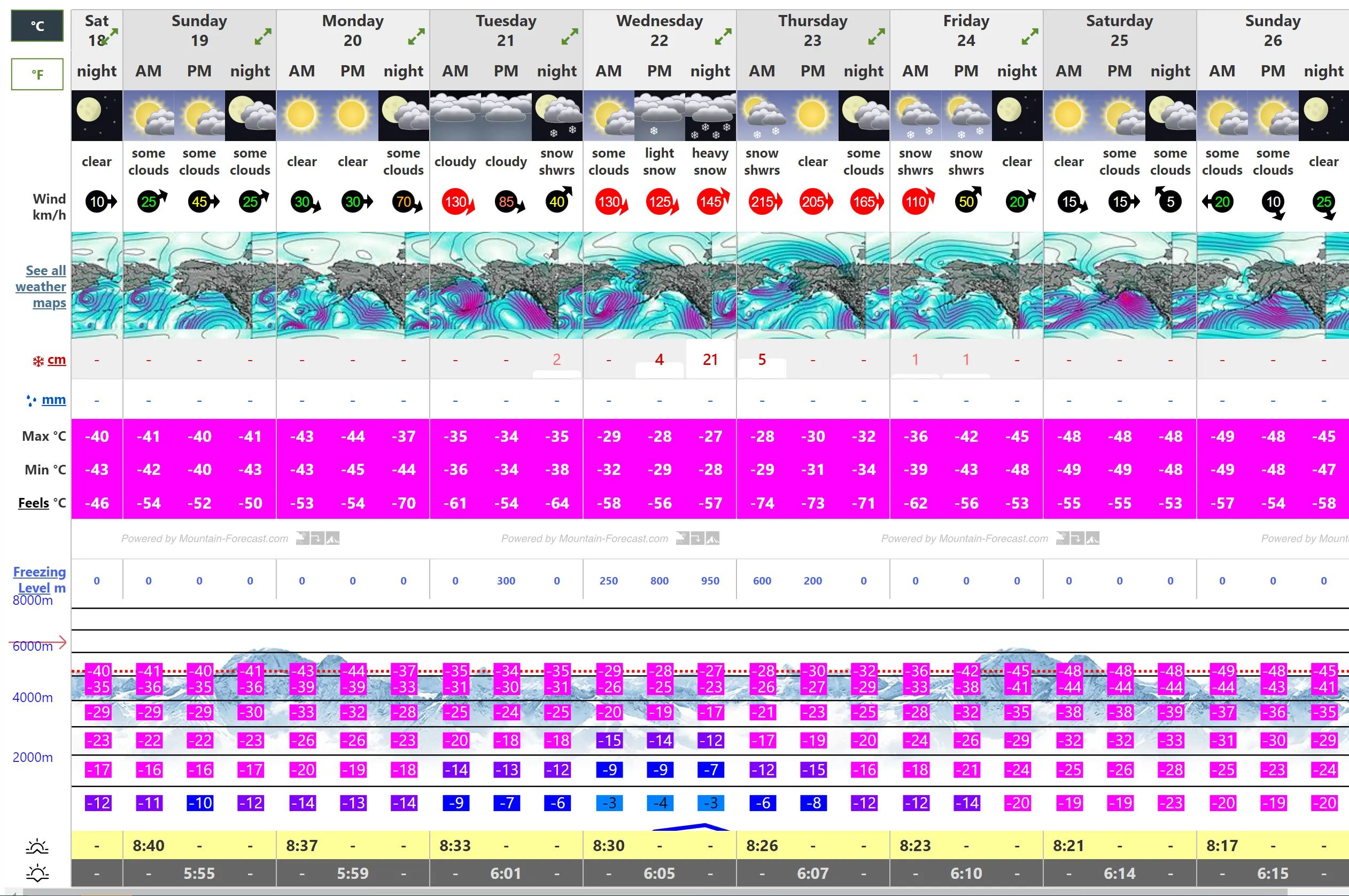Open the Feels temperature explanation link
The image size is (1349, 896).
coord(34,503)
